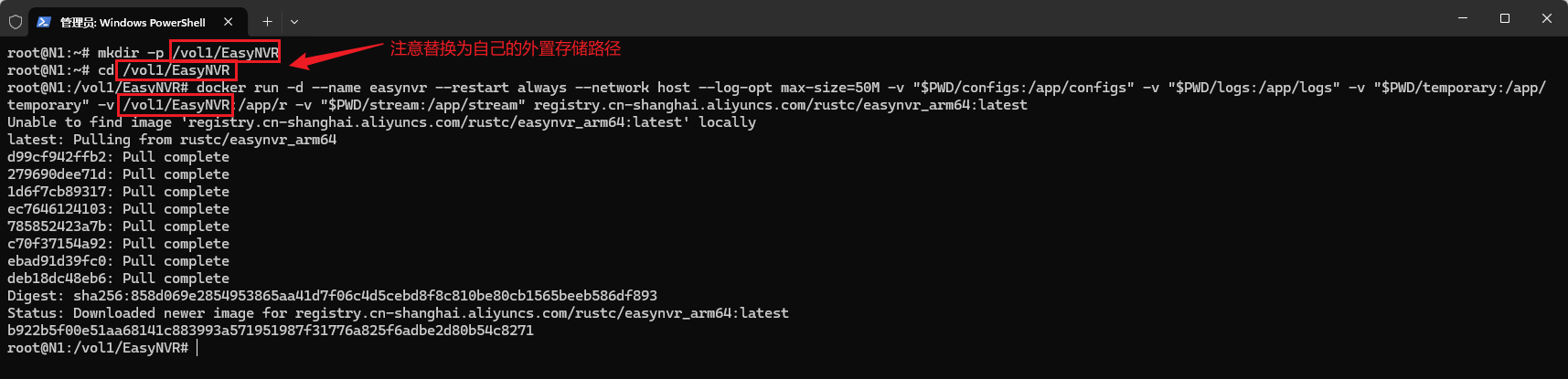Click the Digest sha256 output line
The image size is (1568, 379).
pyautogui.click(x=332, y=295)
